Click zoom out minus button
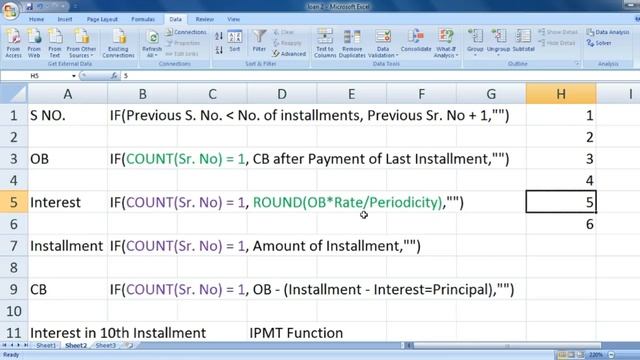640x360 pixels. pos(611,355)
